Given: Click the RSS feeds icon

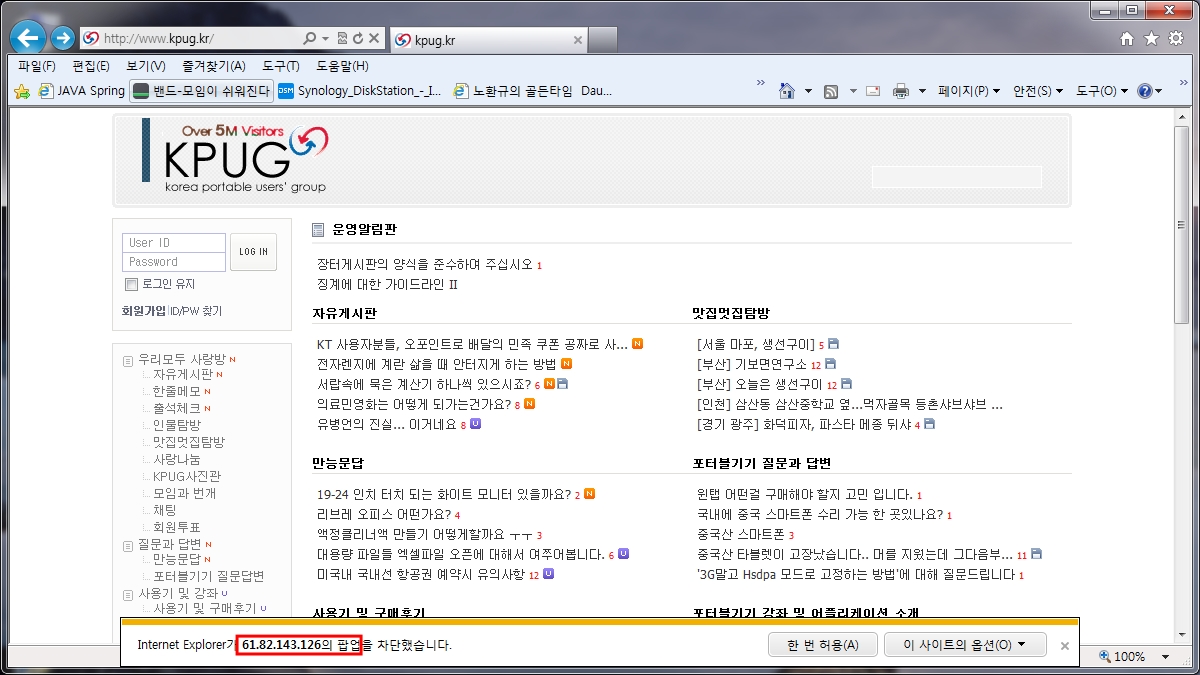Looking at the screenshot, I should (x=830, y=91).
